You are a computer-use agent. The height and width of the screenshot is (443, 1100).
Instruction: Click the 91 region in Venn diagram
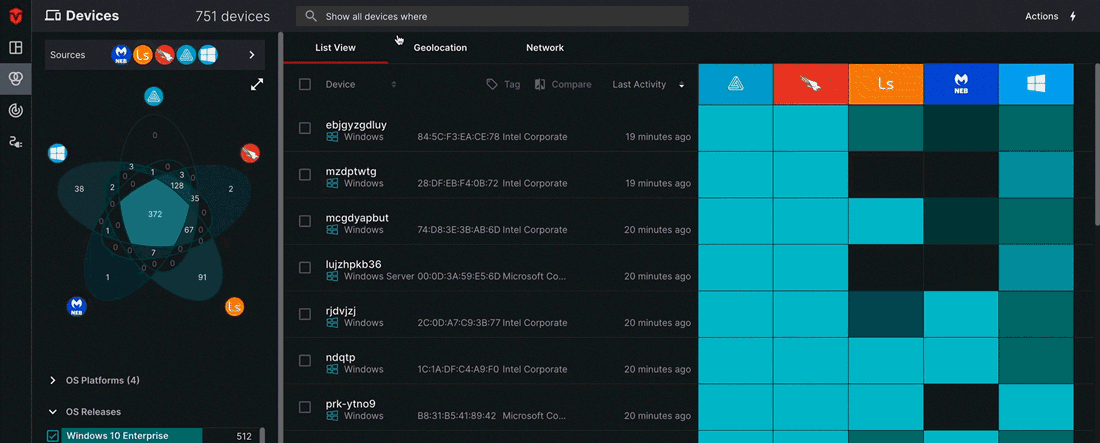(x=202, y=277)
